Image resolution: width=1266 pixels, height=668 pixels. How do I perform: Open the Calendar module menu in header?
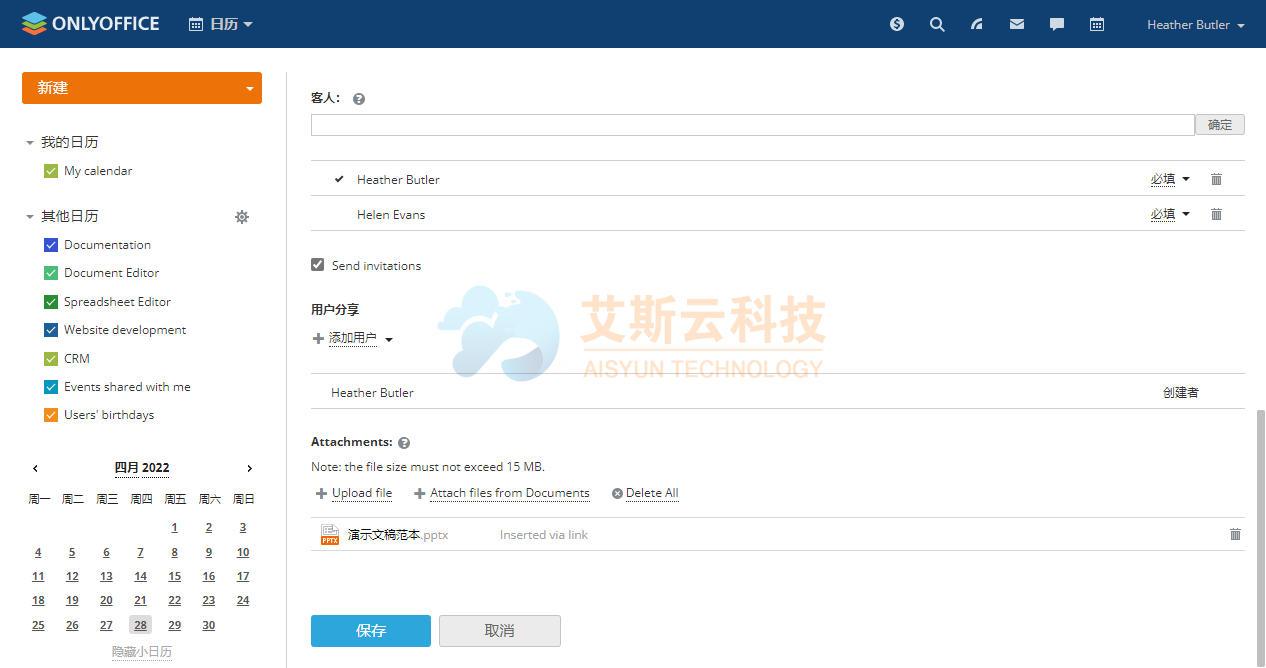221,24
